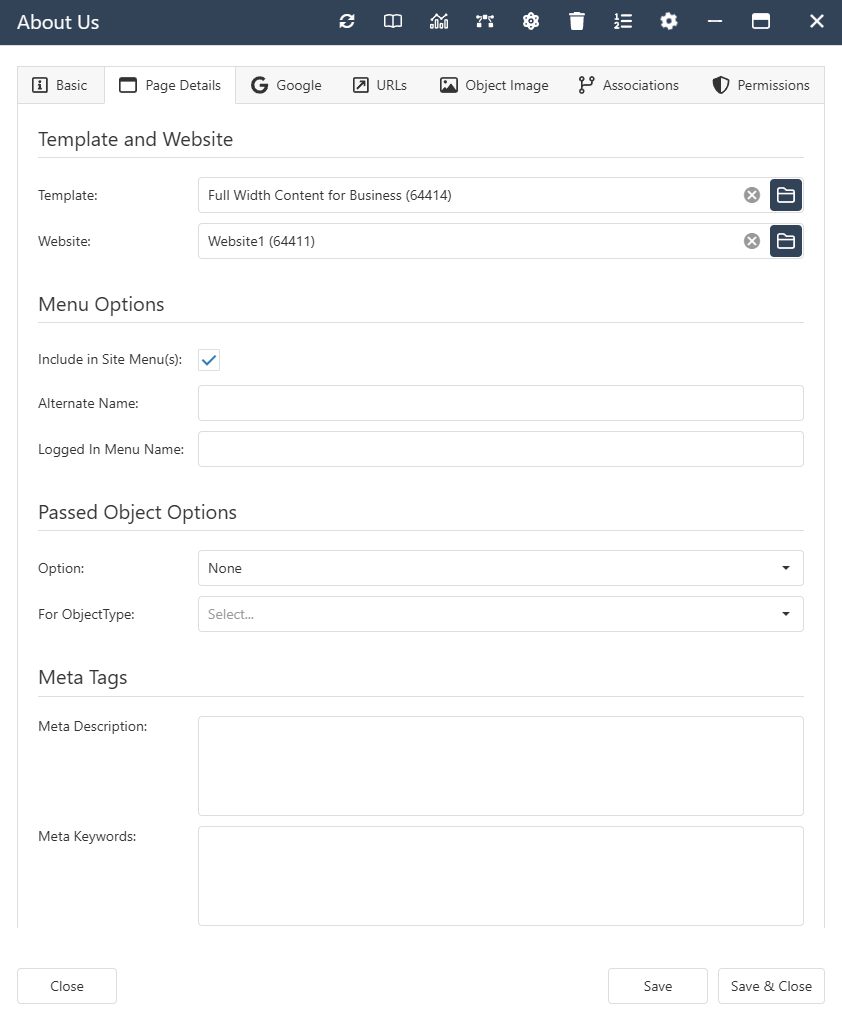Open the Option dropdown showing None
Viewport: 842px width, 1022px height.
click(x=500, y=568)
